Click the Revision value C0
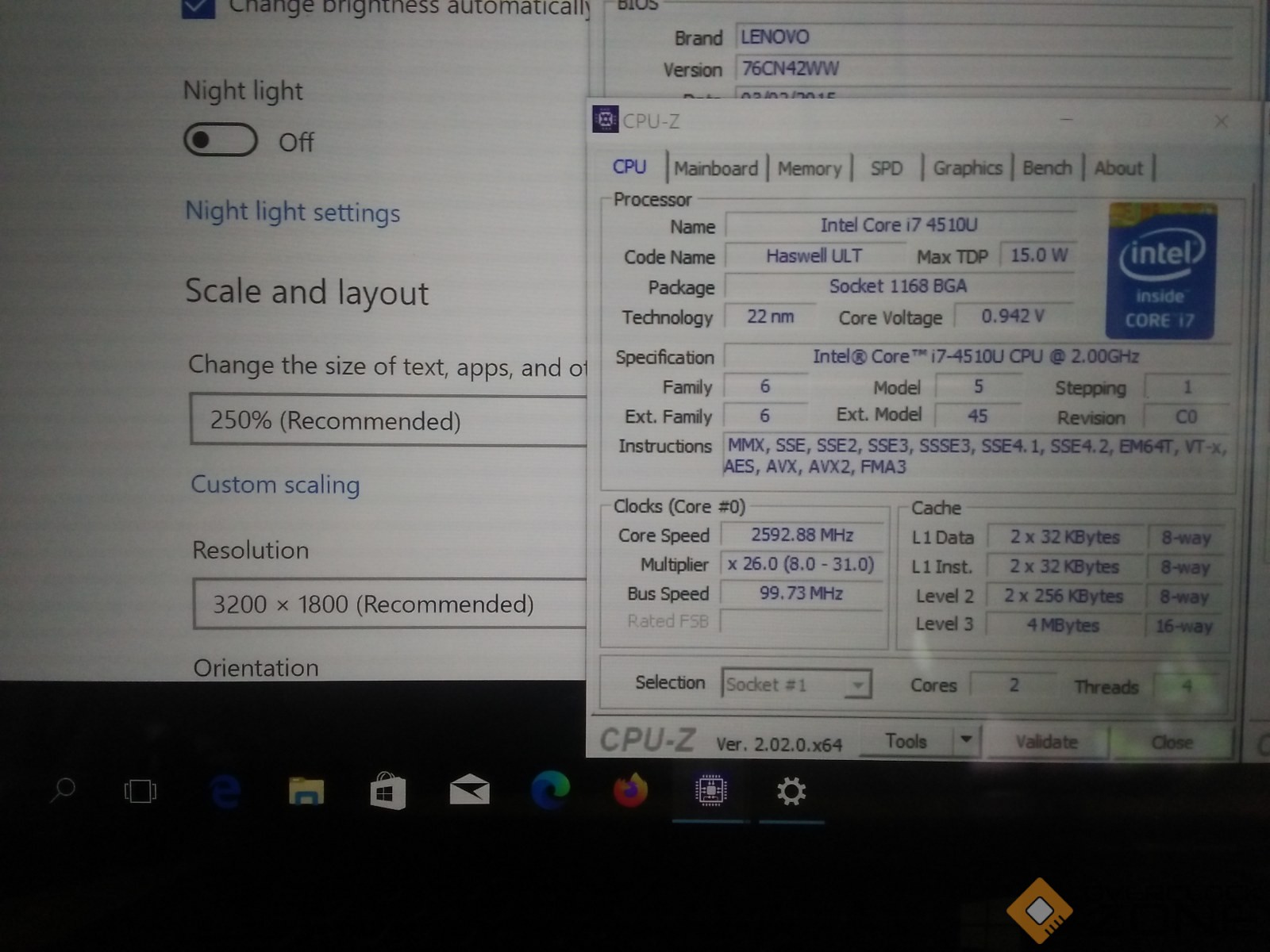This screenshot has width=1270, height=952. [1187, 416]
